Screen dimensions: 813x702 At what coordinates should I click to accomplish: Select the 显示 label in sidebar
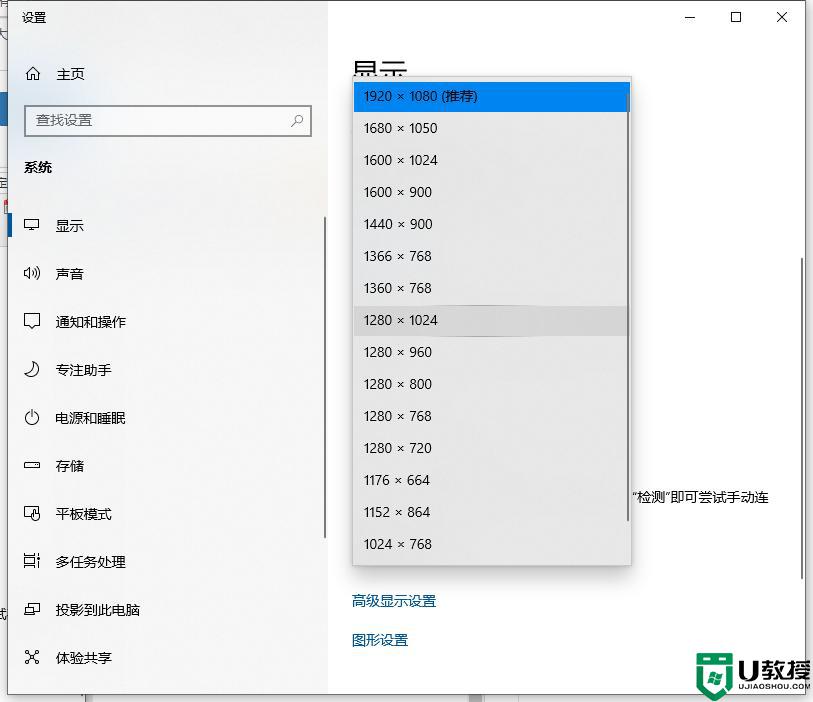pos(69,226)
